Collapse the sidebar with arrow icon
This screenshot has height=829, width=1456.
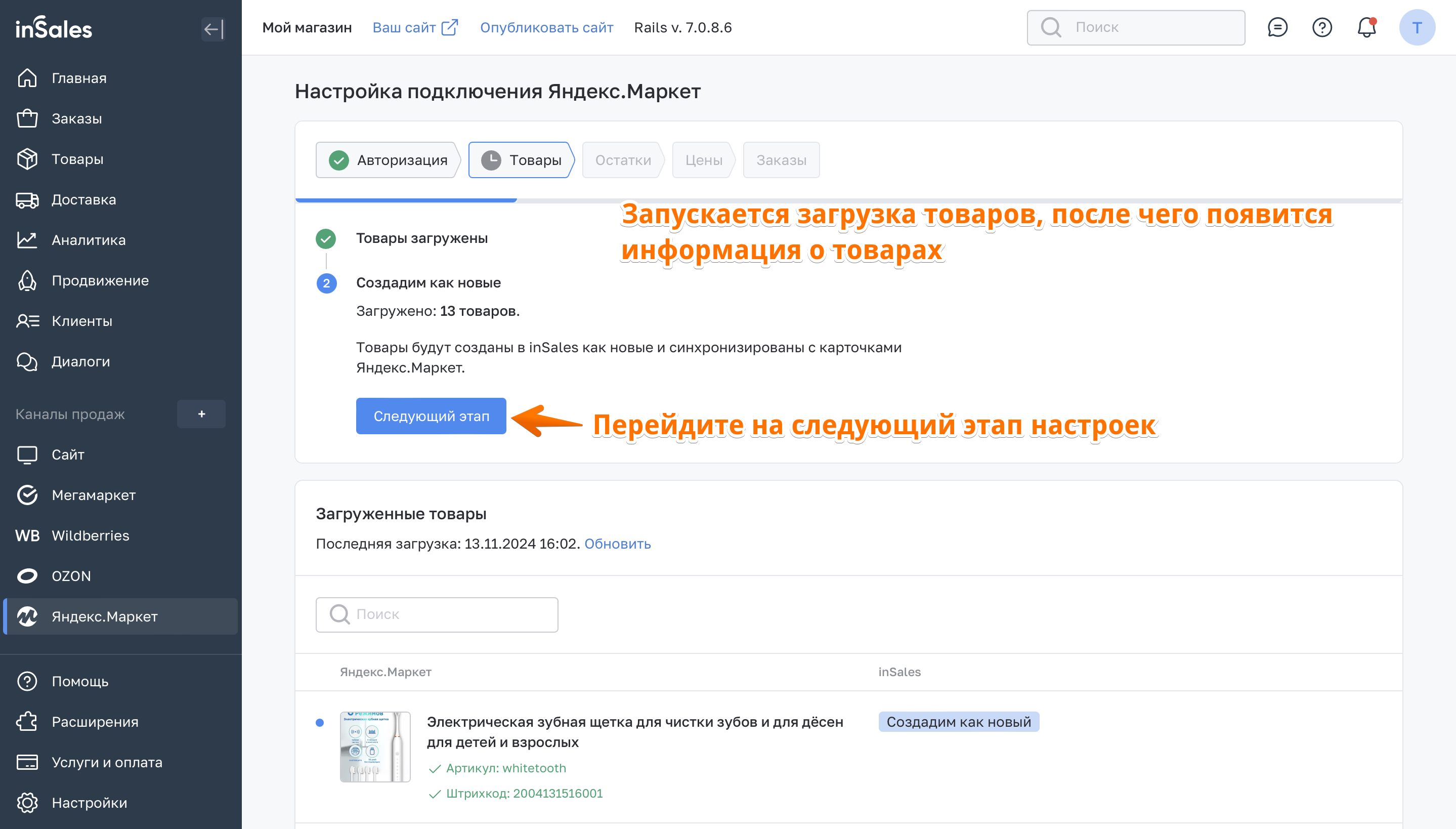pos(213,28)
